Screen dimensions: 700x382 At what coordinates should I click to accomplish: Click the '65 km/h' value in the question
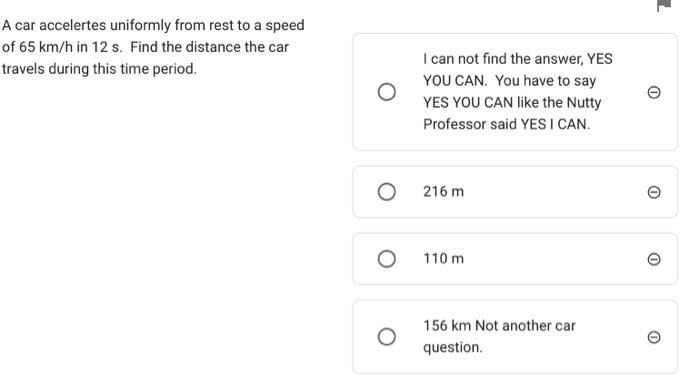coord(46,47)
